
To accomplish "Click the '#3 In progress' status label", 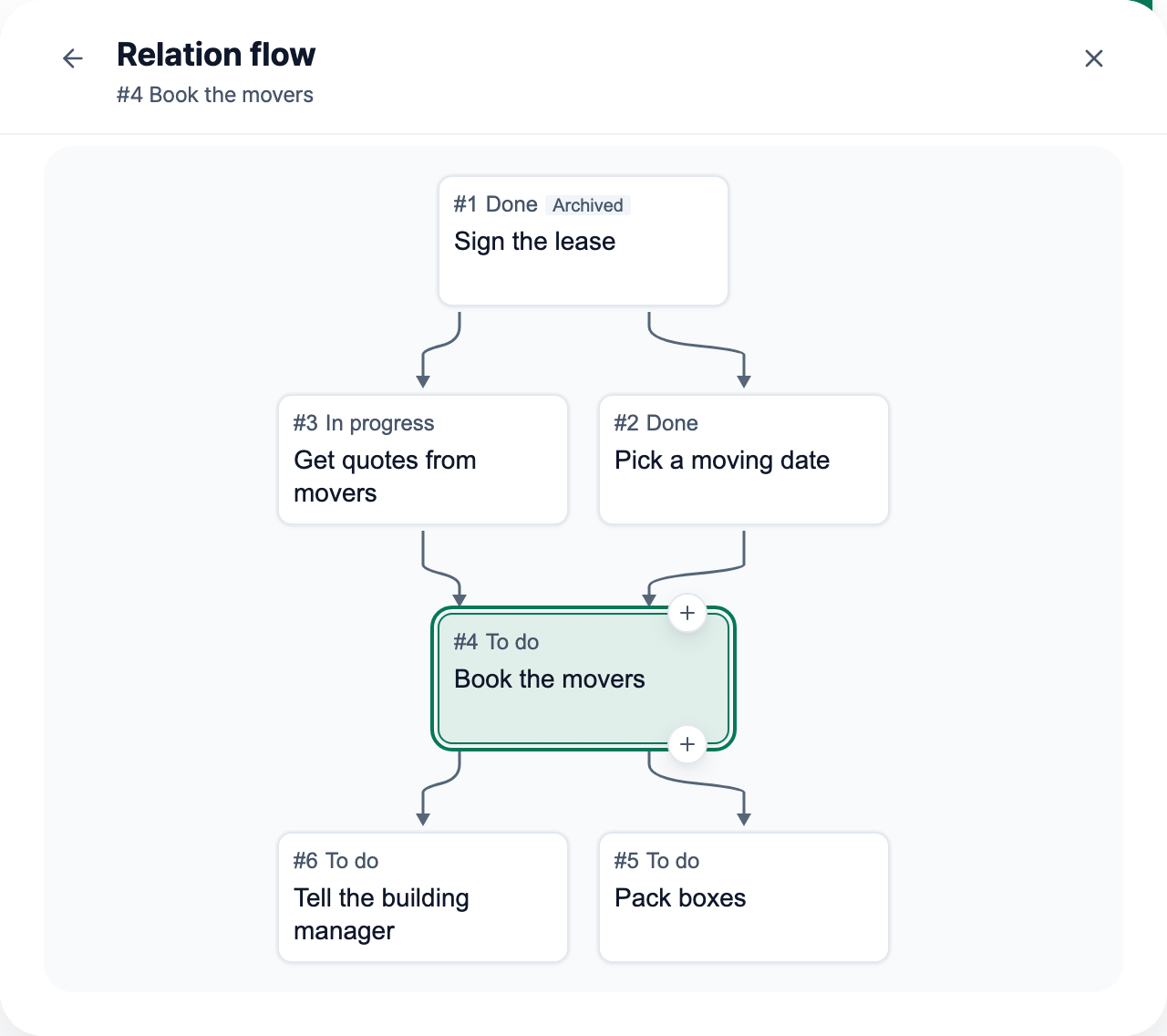I will click(x=364, y=423).
